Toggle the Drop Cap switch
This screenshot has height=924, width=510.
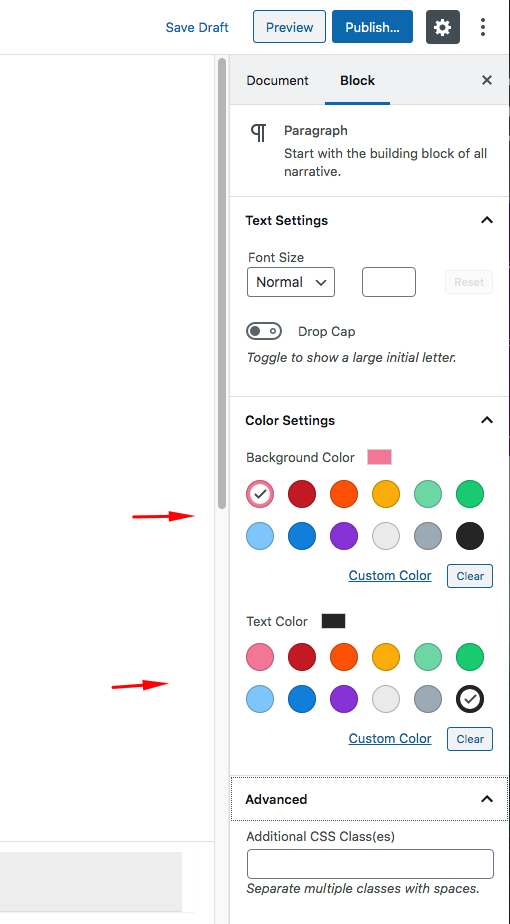point(264,331)
